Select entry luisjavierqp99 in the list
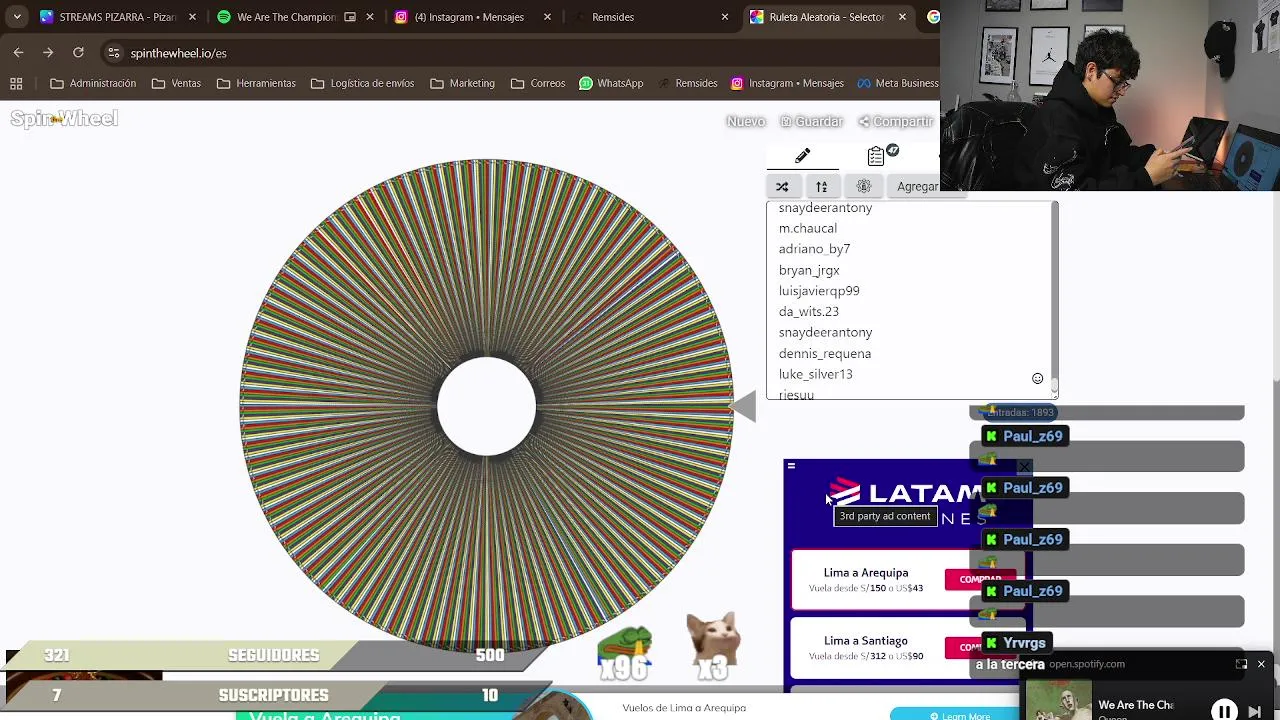 click(x=819, y=291)
